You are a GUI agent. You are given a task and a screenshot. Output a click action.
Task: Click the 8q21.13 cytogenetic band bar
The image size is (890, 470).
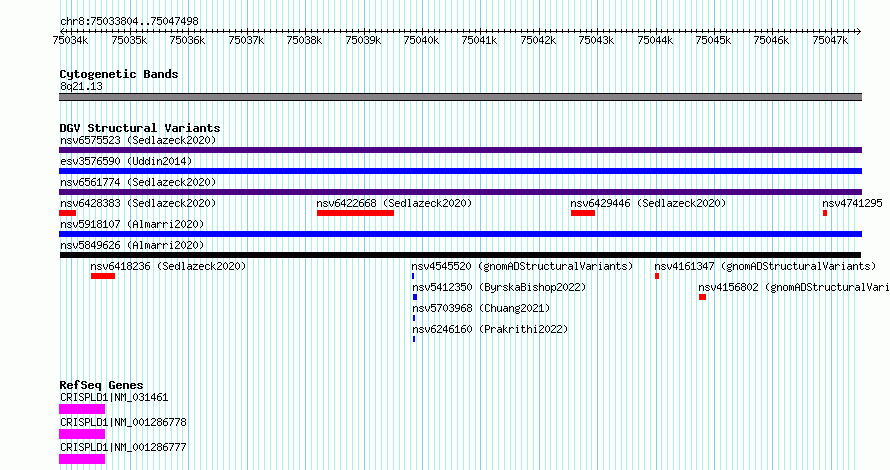coord(460,97)
